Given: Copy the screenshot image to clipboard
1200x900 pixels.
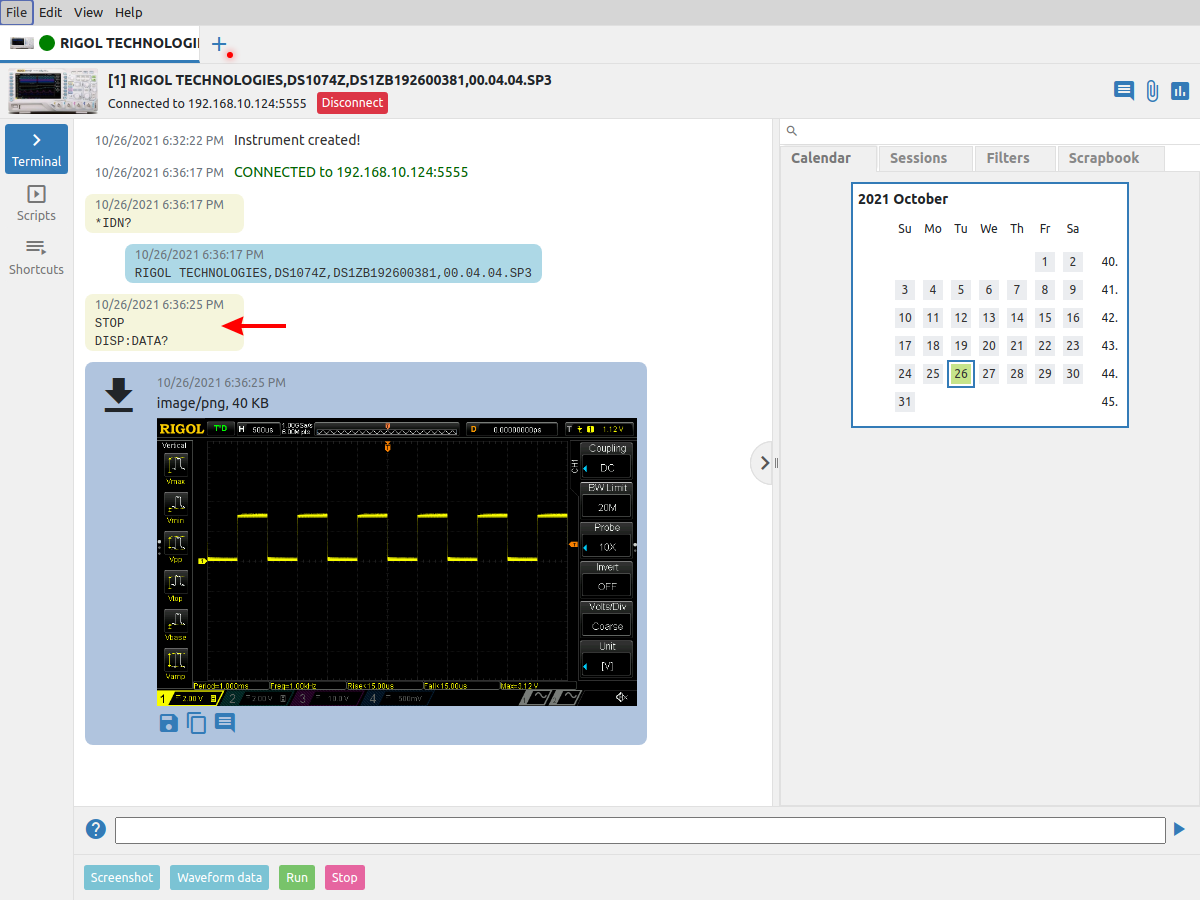Looking at the screenshot, I should (197, 723).
